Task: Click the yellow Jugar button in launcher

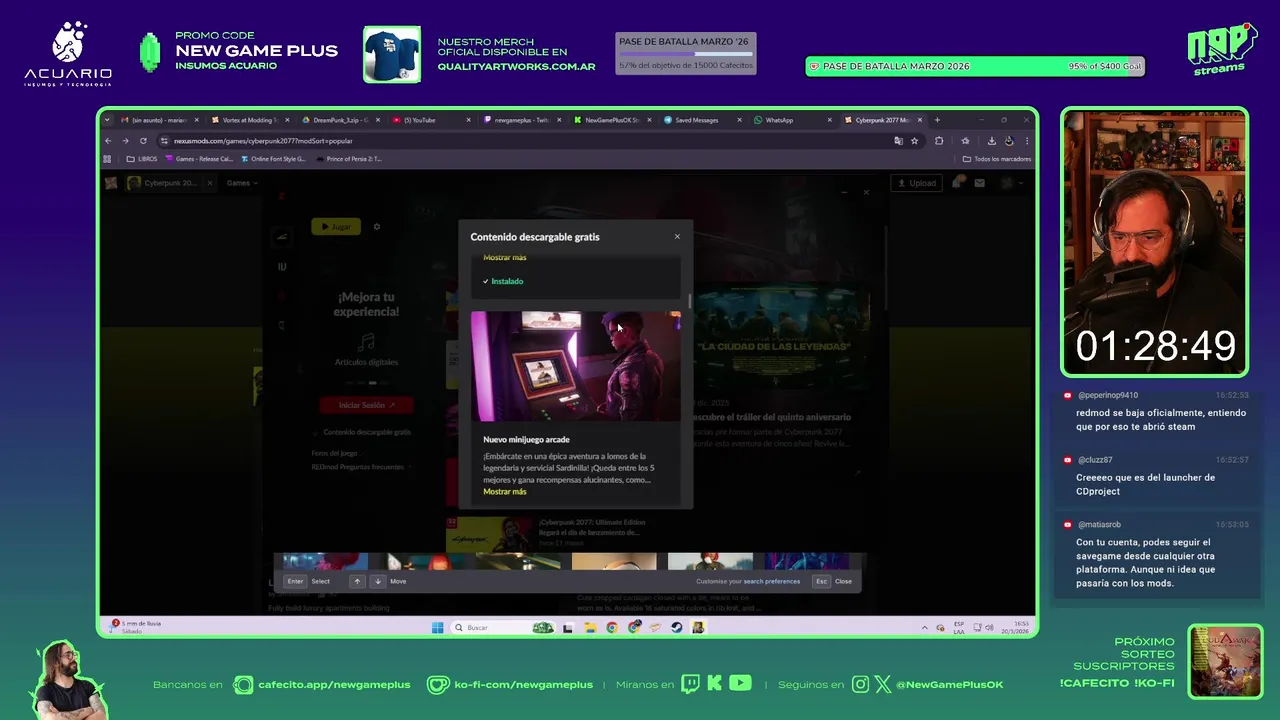Action: point(335,227)
